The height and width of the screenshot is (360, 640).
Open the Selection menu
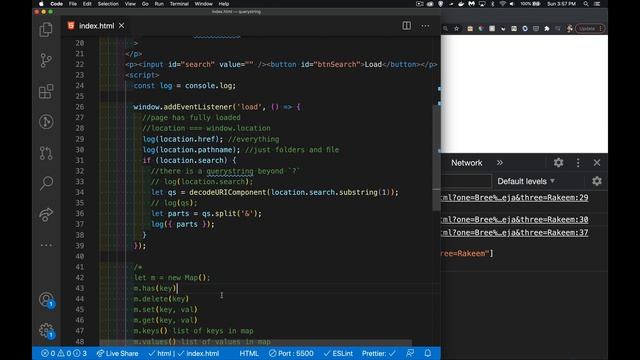coord(108,4)
